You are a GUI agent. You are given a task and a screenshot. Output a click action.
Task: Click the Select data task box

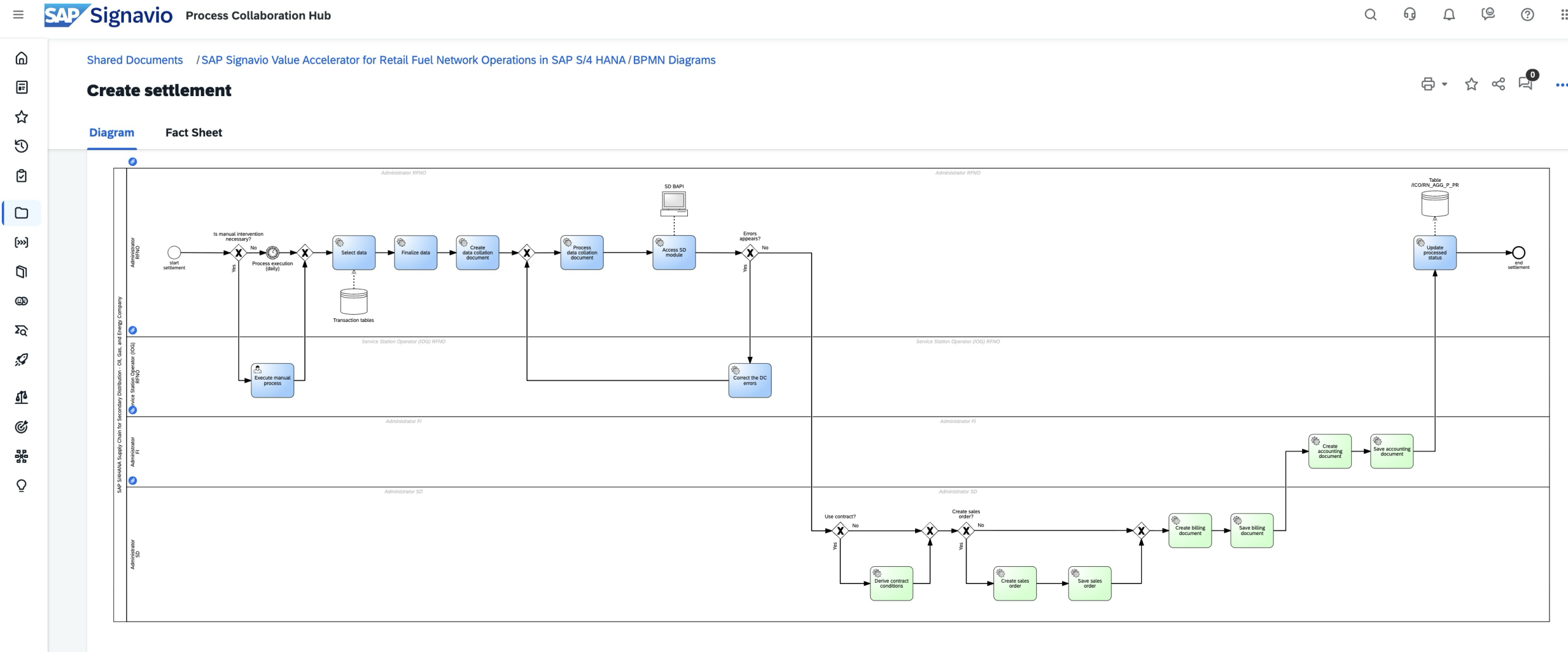pyautogui.click(x=354, y=252)
